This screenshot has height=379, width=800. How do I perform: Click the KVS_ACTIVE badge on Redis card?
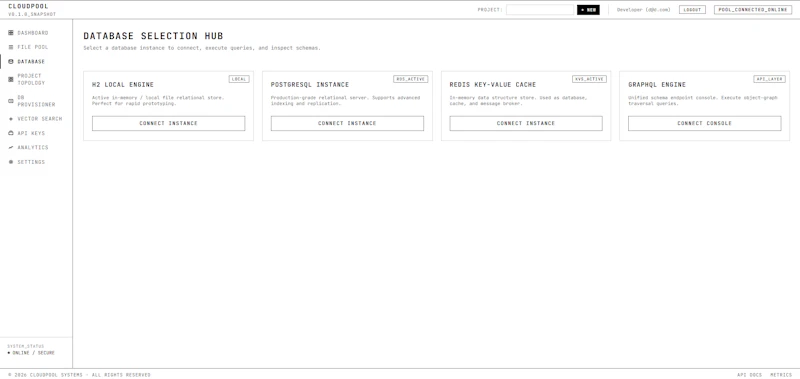coord(589,79)
